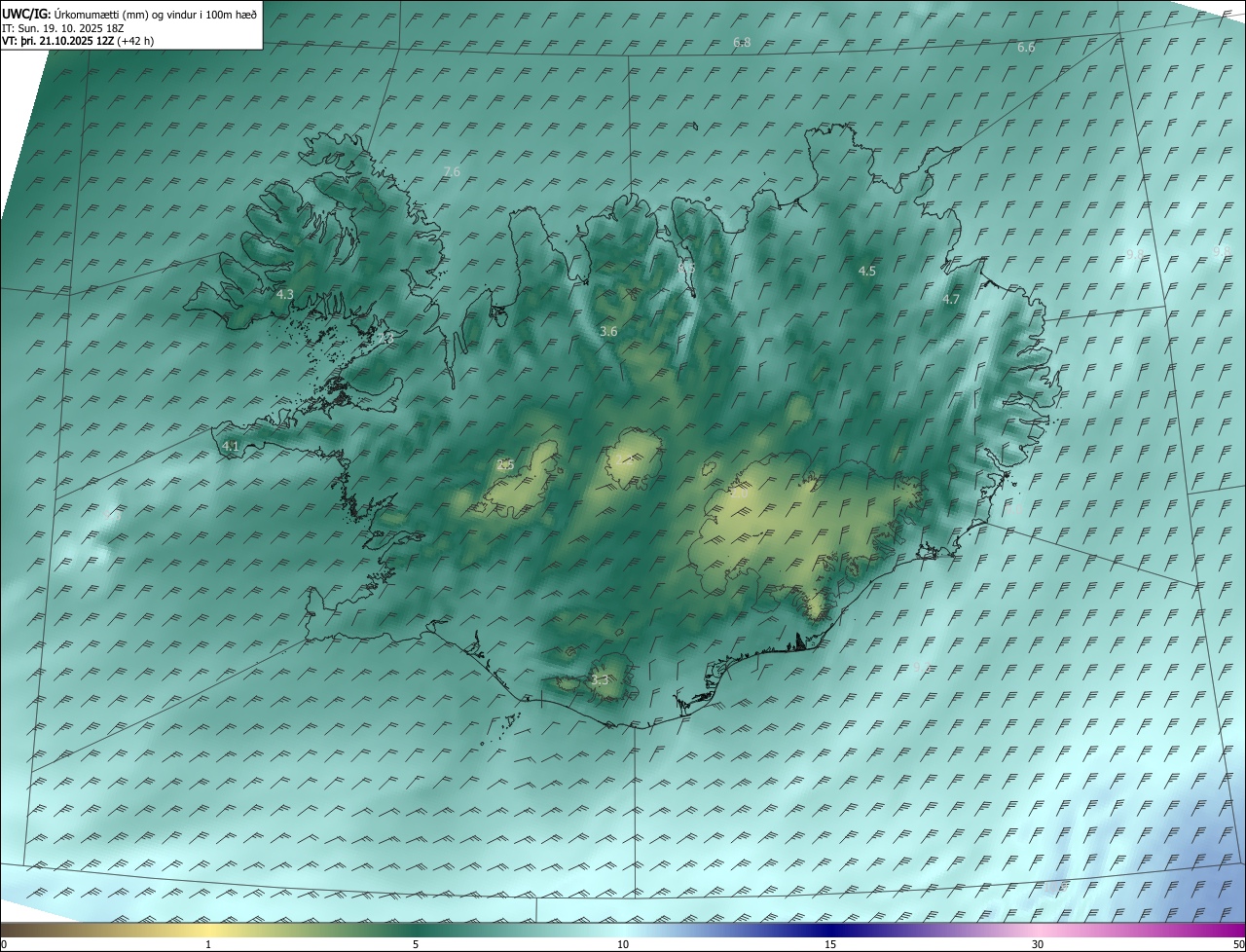Click the 3.6 value label in north Iceland

tap(608, 332)
